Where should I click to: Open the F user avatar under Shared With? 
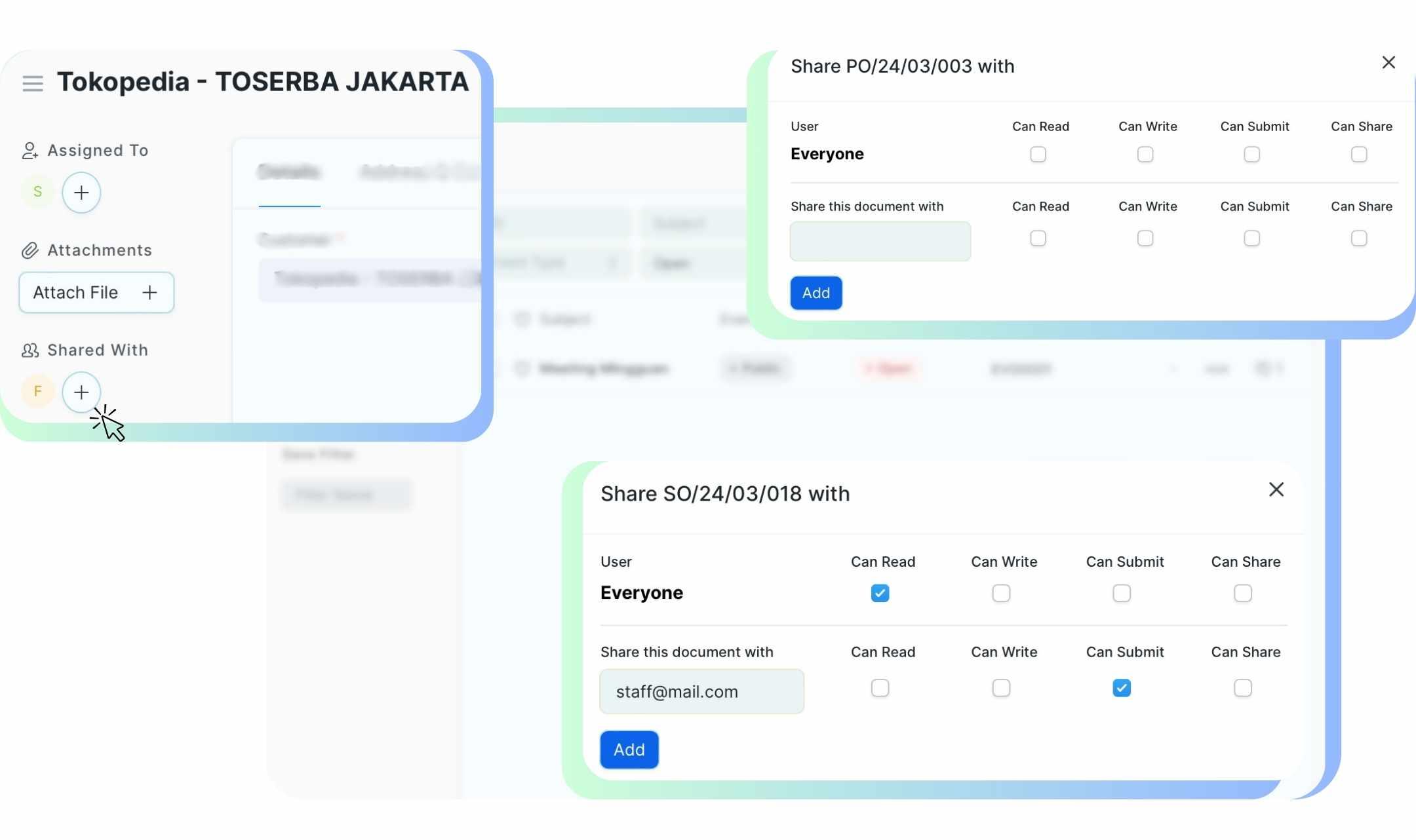tap(37, 391)
